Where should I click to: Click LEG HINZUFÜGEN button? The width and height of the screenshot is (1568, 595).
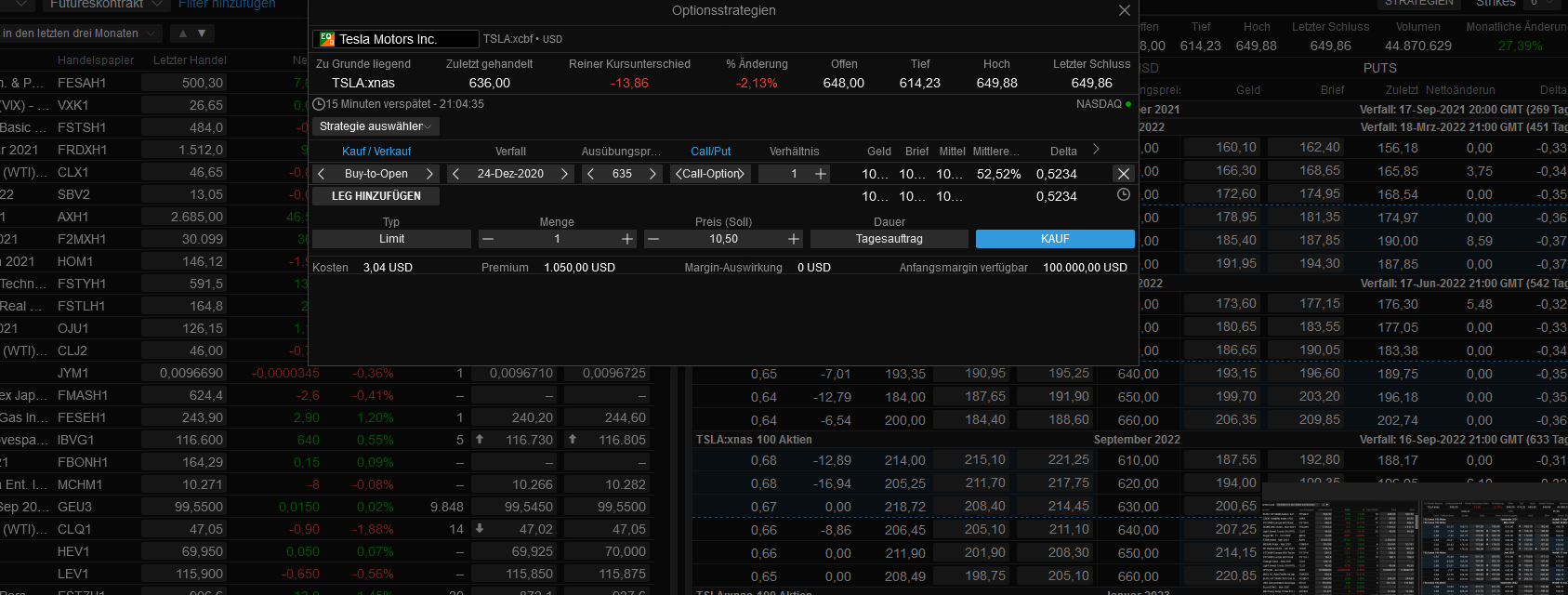pos(376,196)
